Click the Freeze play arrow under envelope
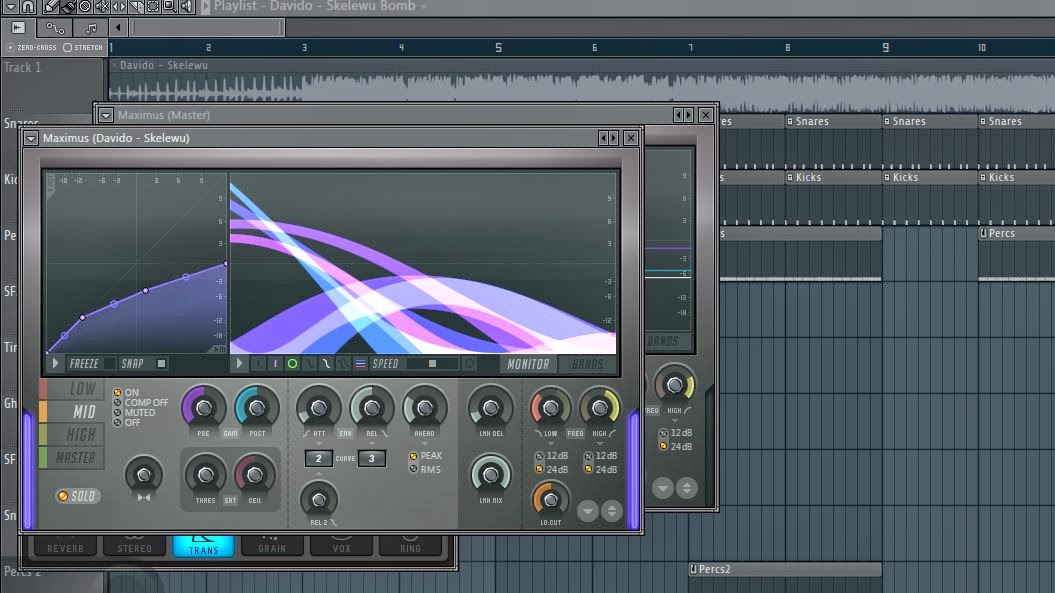This screenshot has width=1055, height=593. [x=55, y=363]
